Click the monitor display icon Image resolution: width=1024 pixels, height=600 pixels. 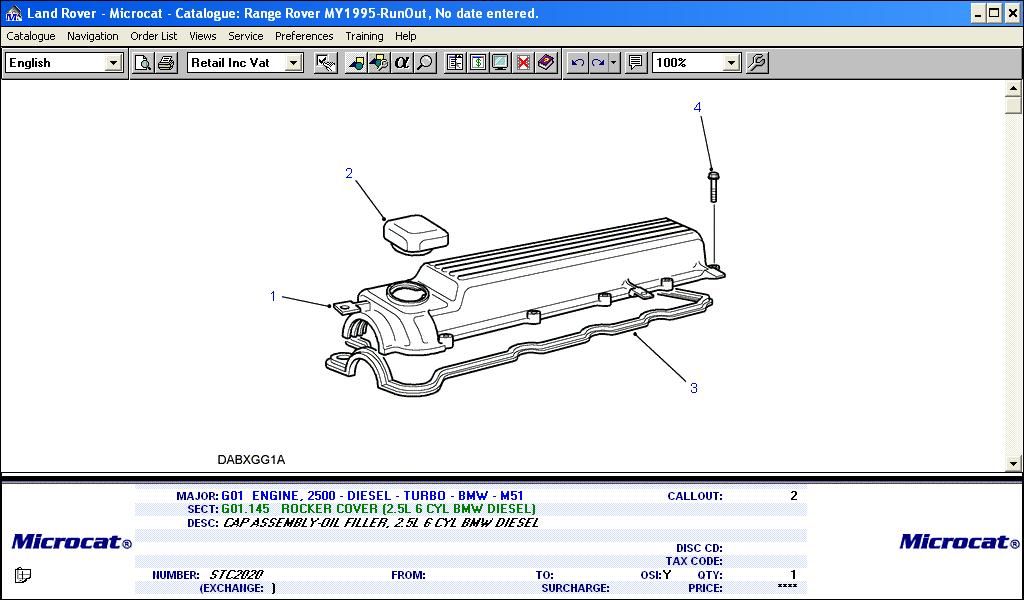[x=500, y=63]
